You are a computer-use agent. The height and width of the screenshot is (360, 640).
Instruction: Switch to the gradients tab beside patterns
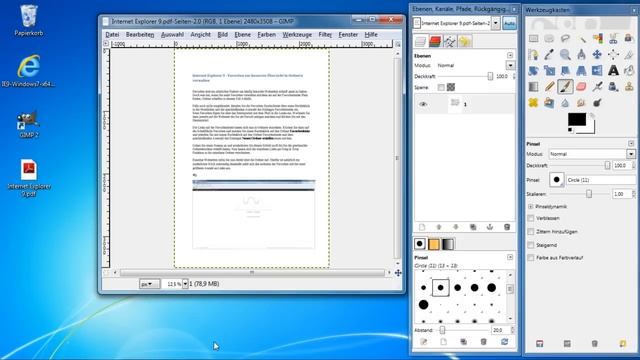(x=448, y=244)
